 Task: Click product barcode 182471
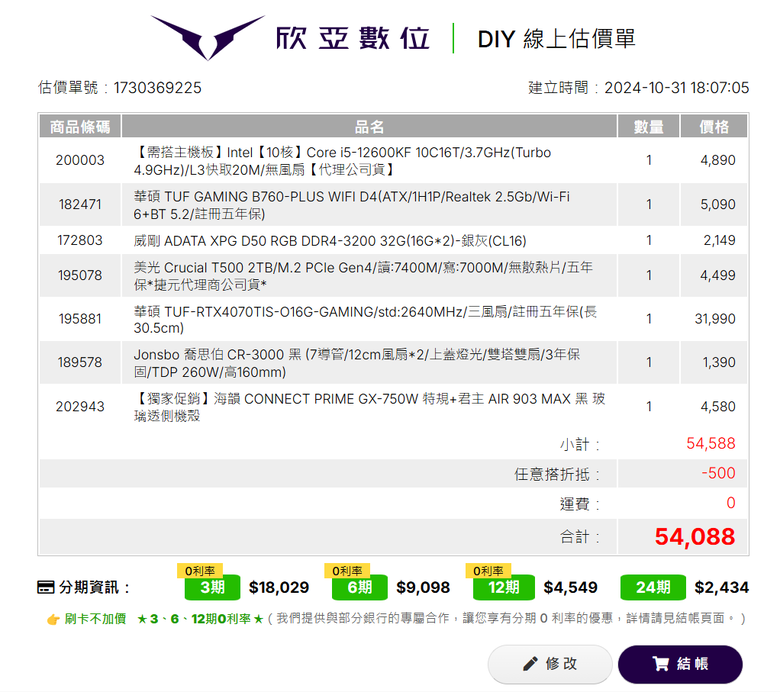pos(80,204)
